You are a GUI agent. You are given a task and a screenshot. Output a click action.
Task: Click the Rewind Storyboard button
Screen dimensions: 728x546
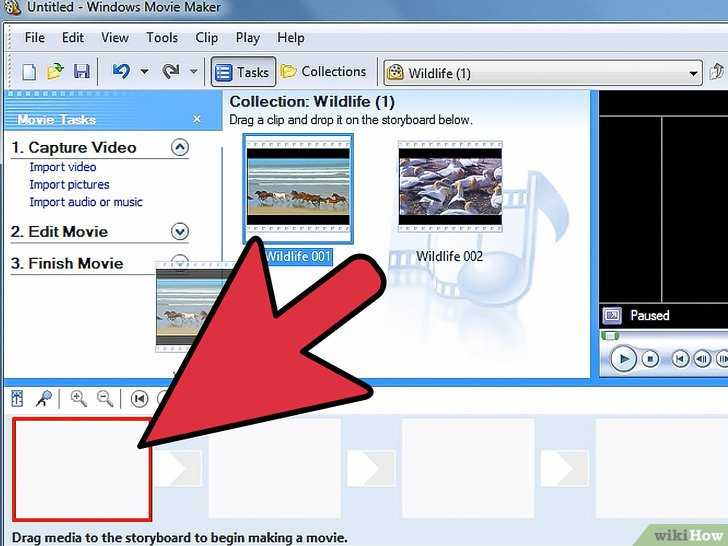139,399
